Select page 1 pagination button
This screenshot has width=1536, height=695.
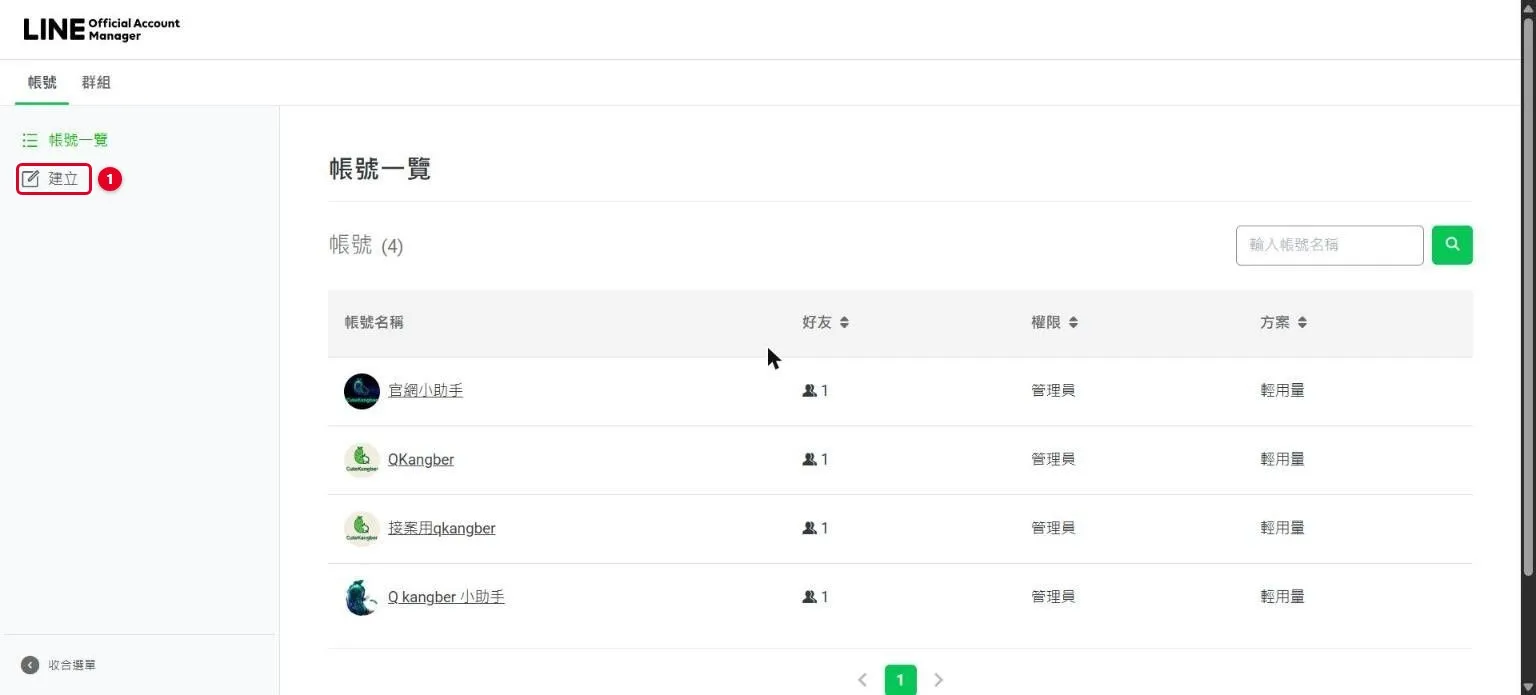[x=900, y=680]
